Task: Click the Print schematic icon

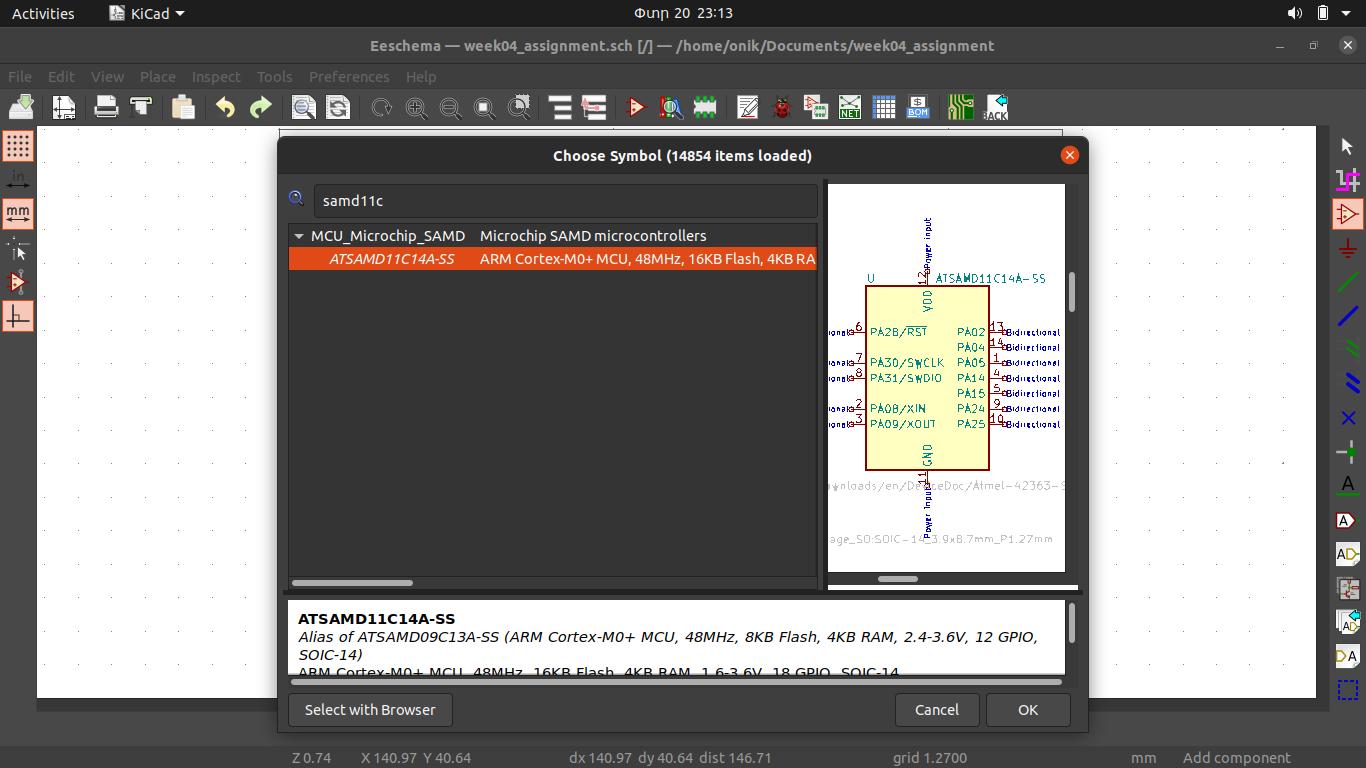Action: click(106, 107)
